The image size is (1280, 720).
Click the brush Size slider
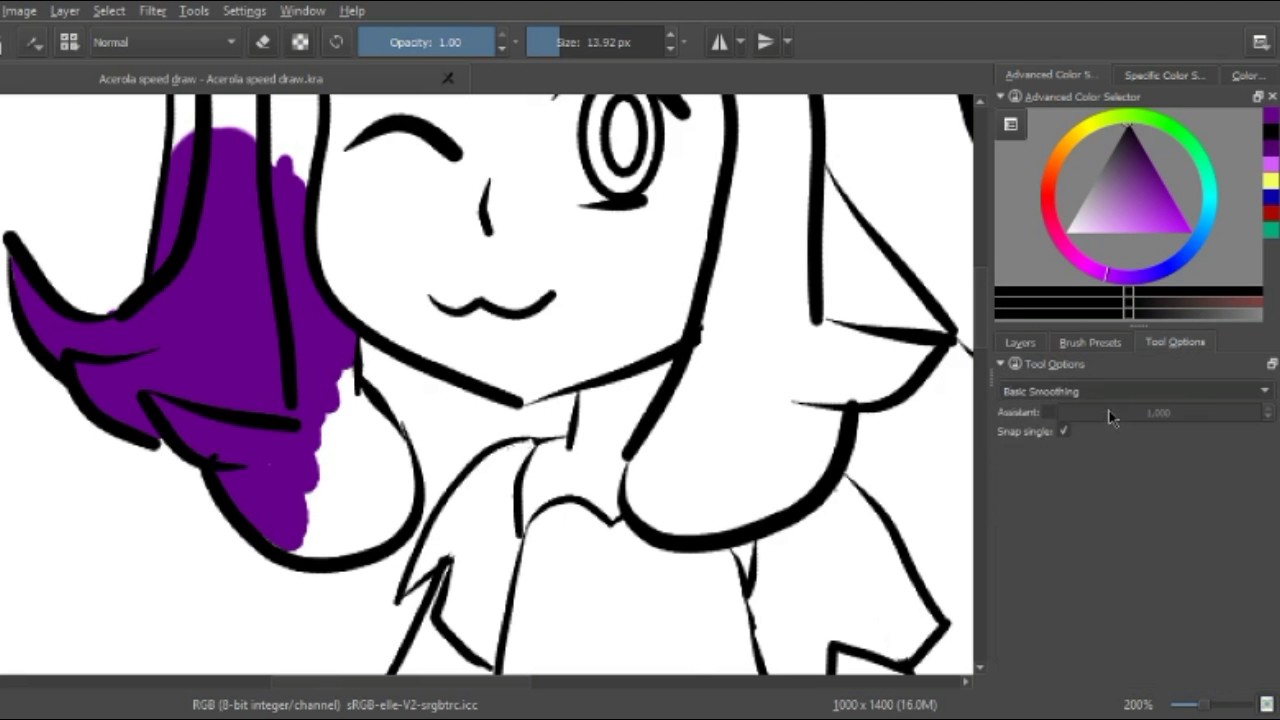[594, 42]
